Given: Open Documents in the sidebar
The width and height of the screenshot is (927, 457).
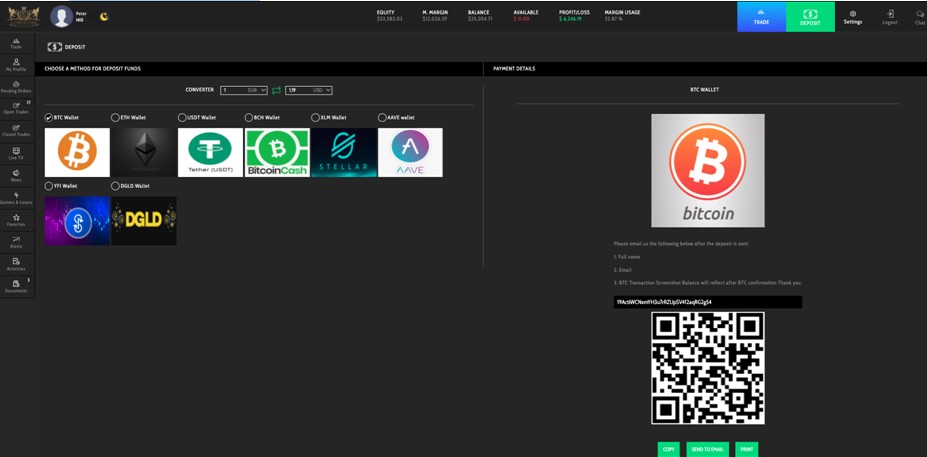Looking at the screenshot, I should click(17, 287).
